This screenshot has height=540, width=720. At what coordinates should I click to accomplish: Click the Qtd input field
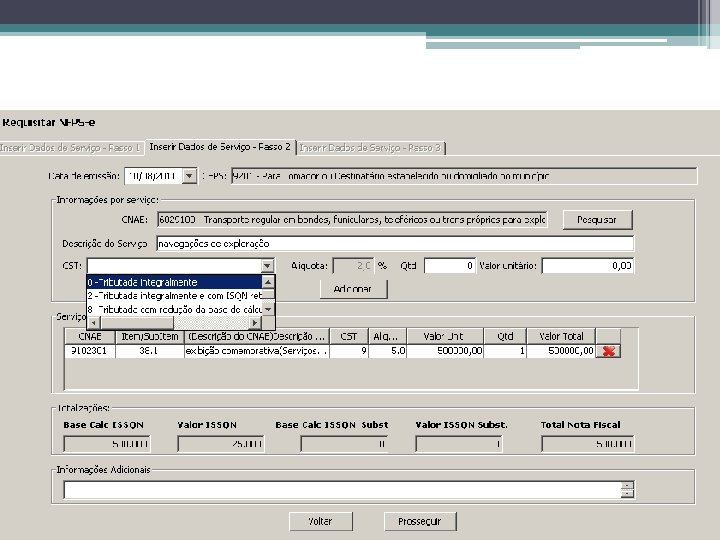(450, 266)
